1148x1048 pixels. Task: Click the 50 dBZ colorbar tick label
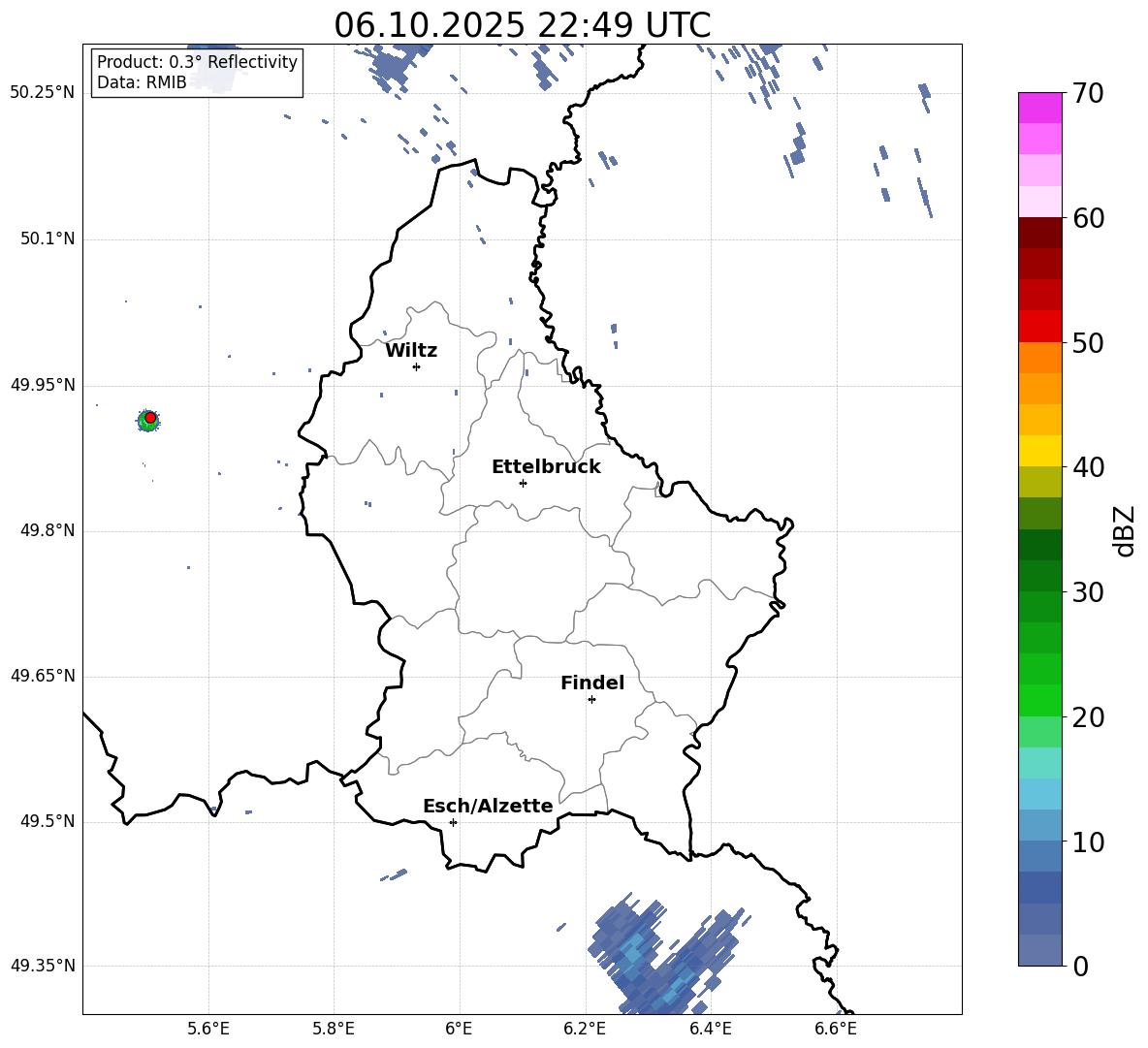click(1088, 342)
